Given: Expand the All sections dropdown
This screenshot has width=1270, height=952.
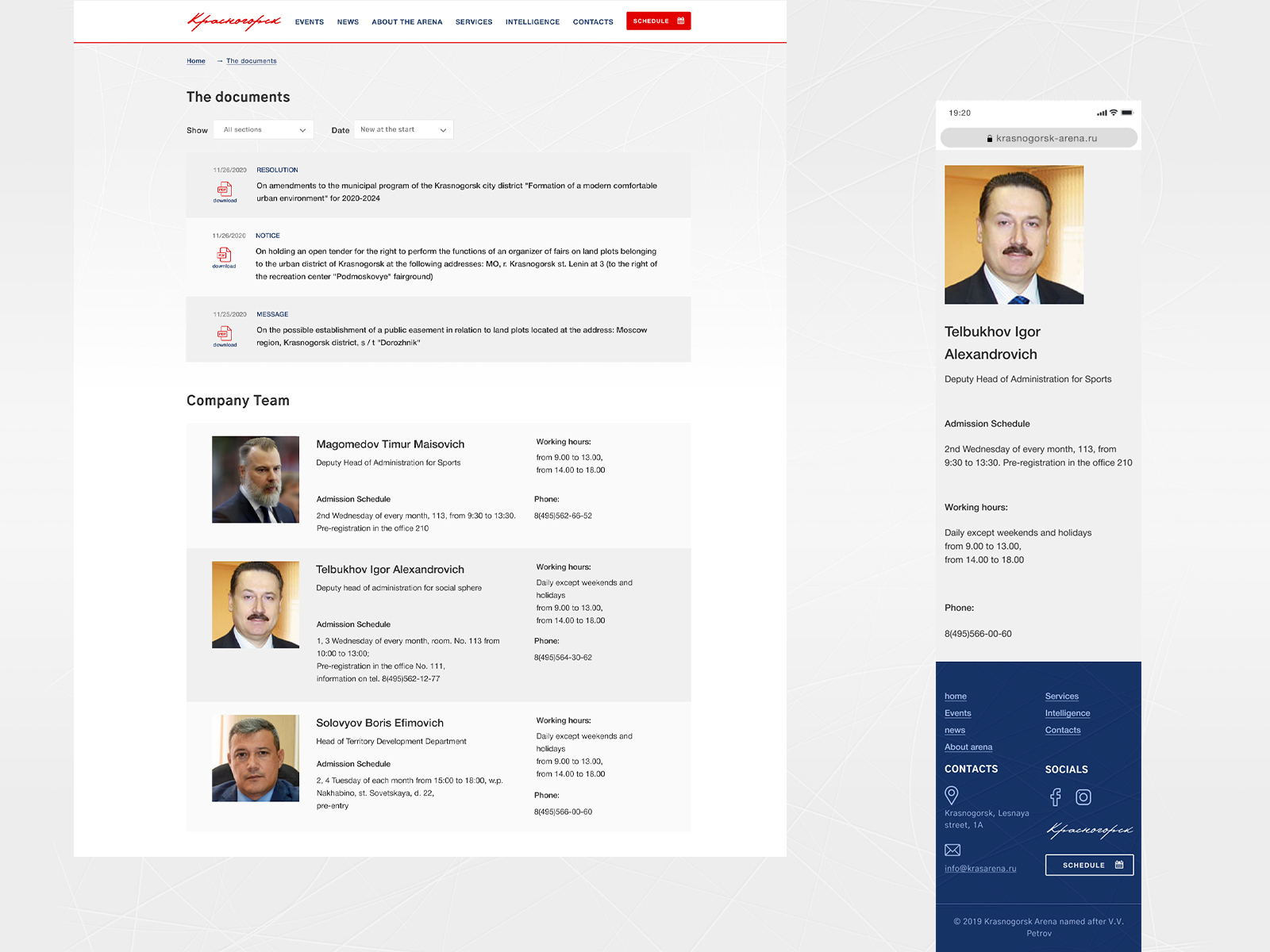Looking at the screenshot, I should click(x=264, y=129).
